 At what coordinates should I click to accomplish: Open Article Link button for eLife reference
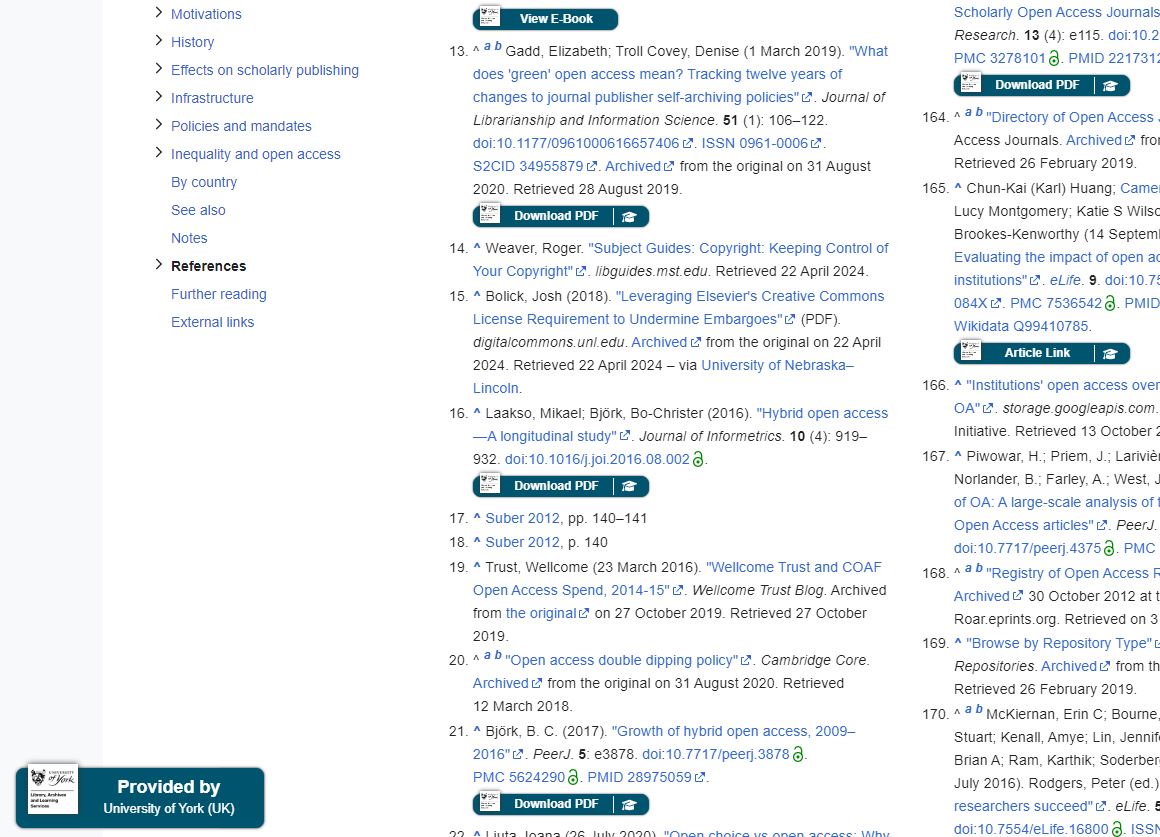tap(1037, 353)
